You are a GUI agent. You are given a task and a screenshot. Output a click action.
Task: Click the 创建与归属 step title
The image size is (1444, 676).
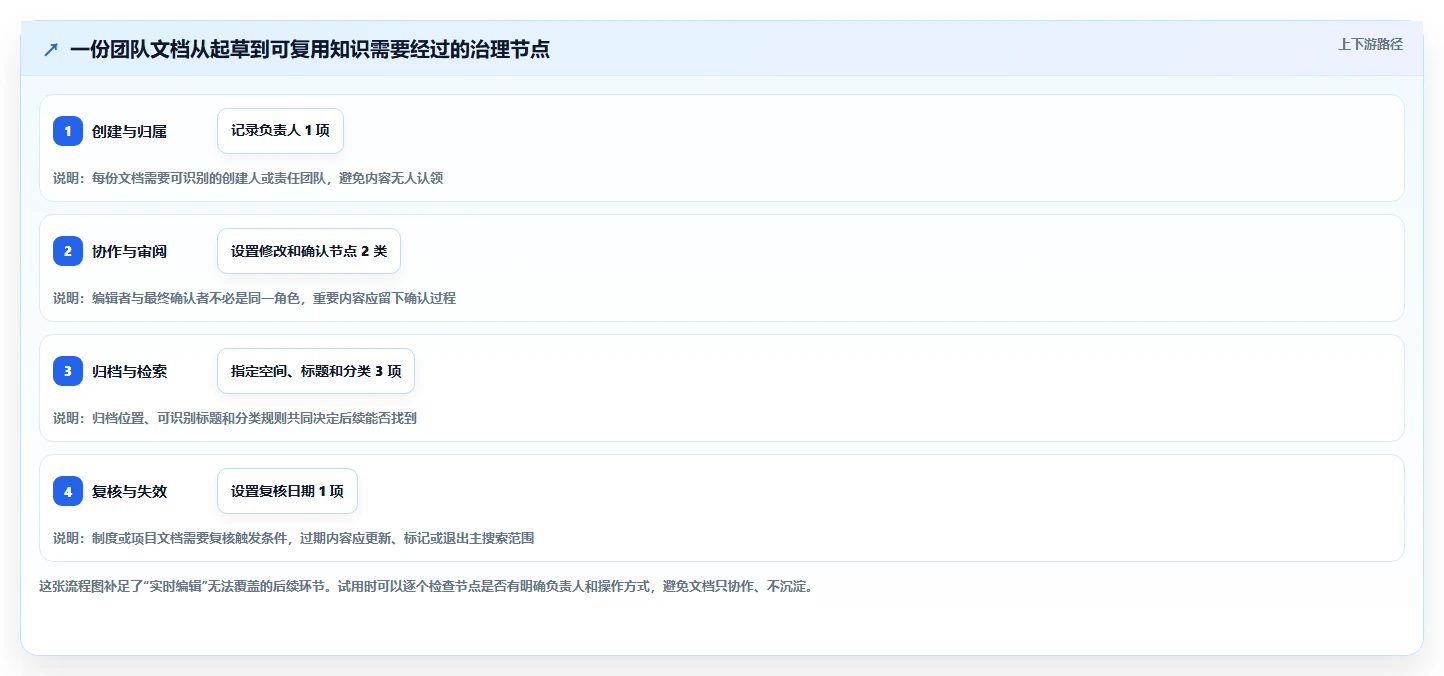coord(129,131)
